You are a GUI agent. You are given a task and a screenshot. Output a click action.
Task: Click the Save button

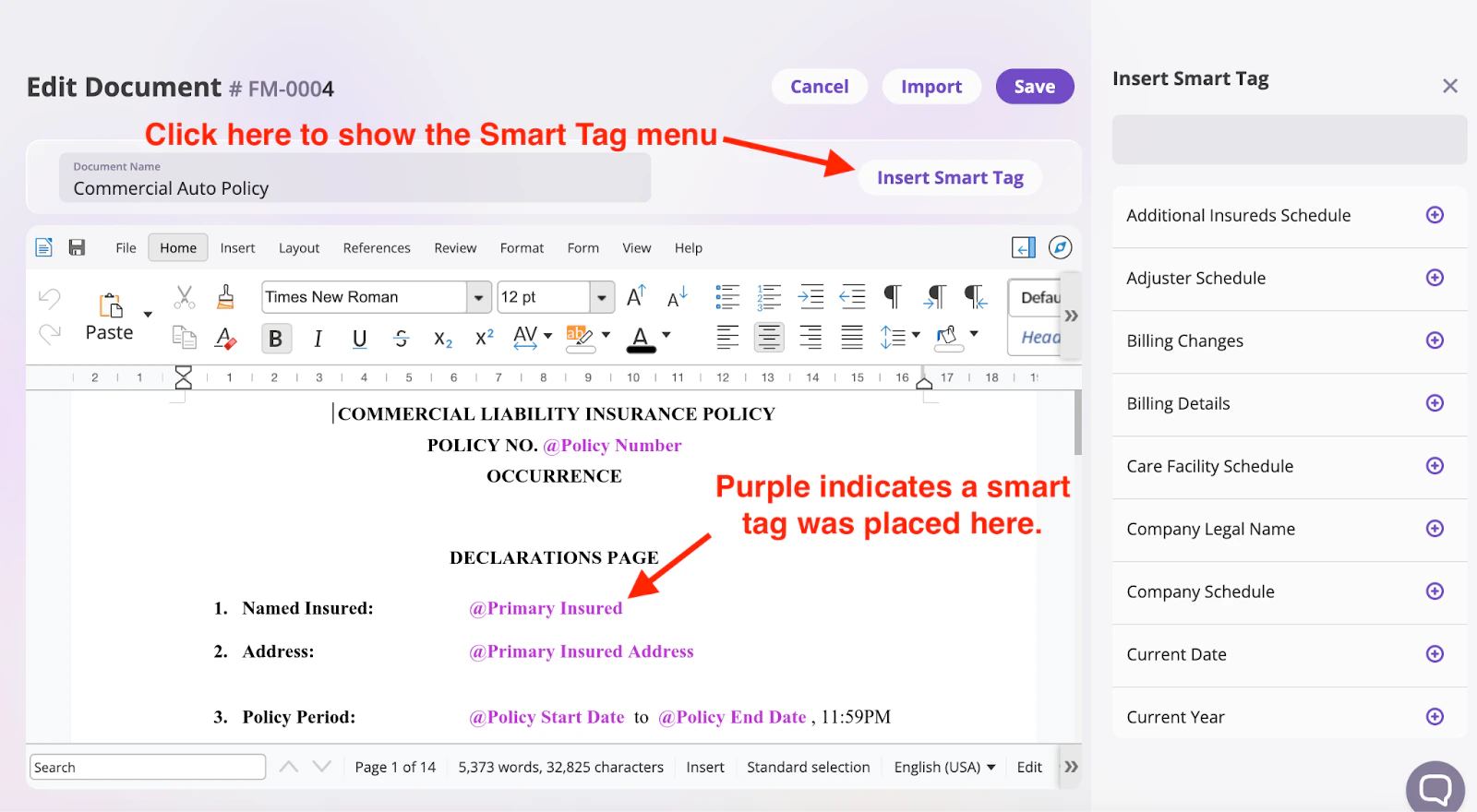1035,87
